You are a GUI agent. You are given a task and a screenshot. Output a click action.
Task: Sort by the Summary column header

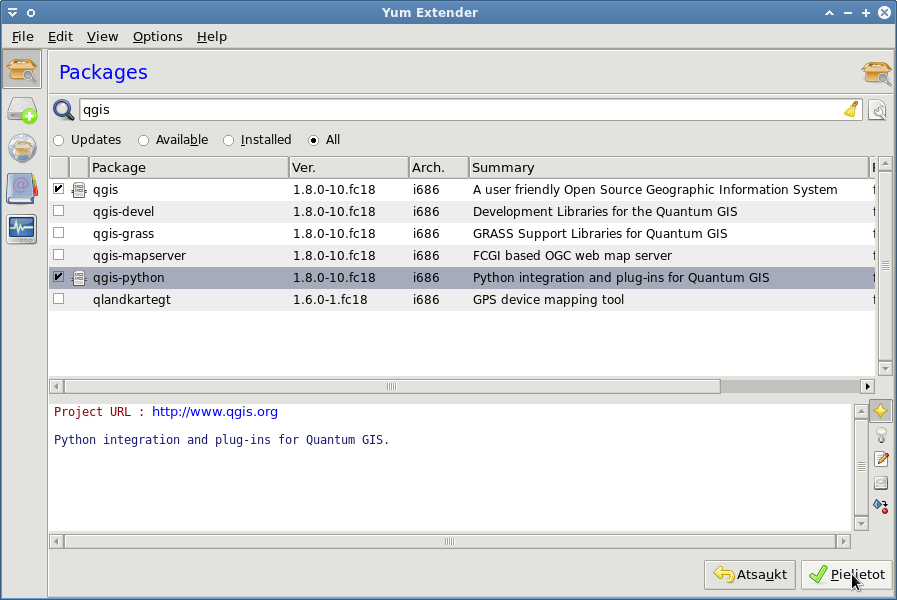point(668,168)
